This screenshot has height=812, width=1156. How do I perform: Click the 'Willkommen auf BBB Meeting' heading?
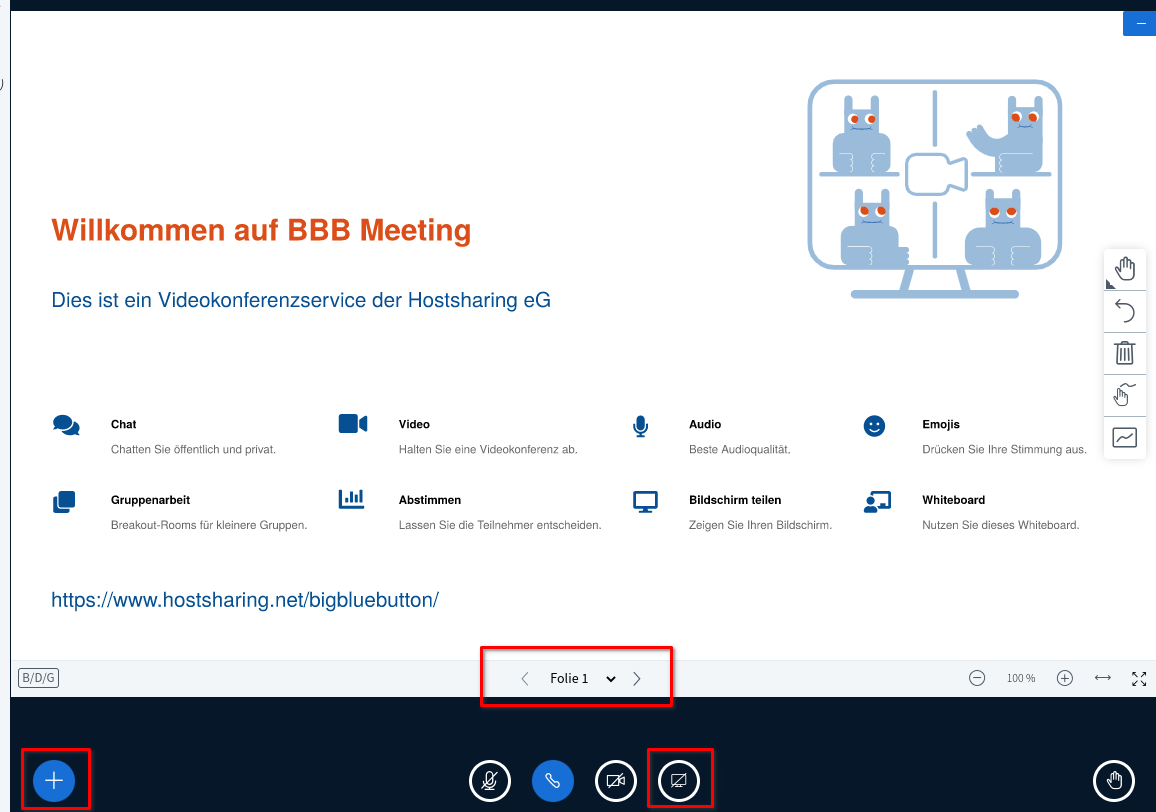[x=261, y=230]
